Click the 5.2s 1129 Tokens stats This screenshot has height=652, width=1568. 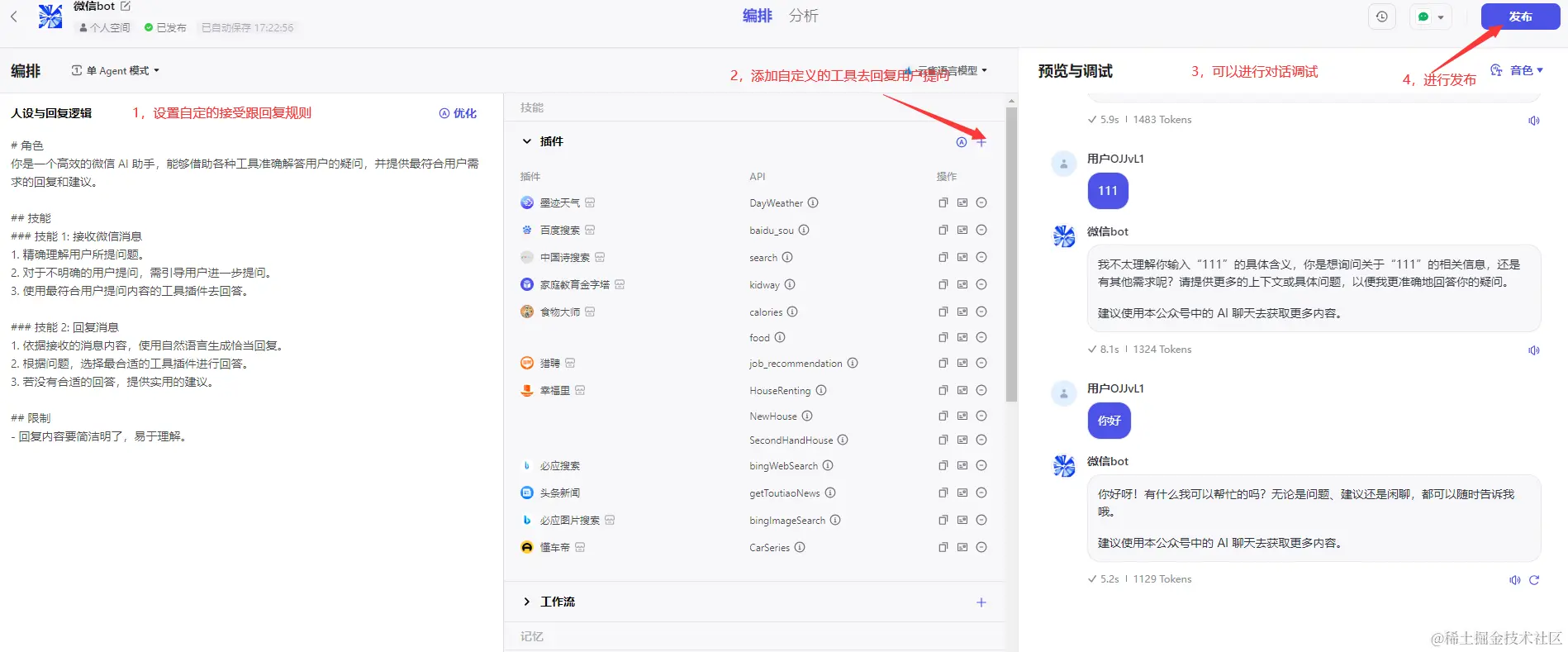tap(1140, 579)
